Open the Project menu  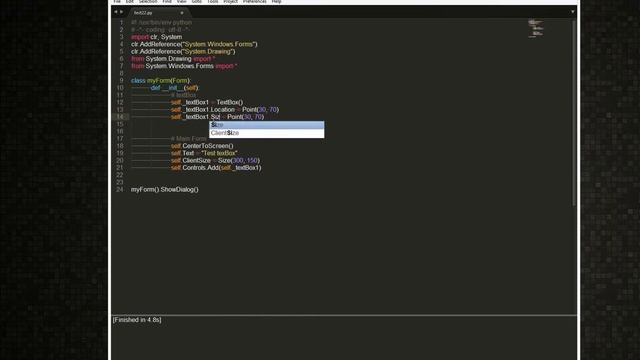(231, 2)
